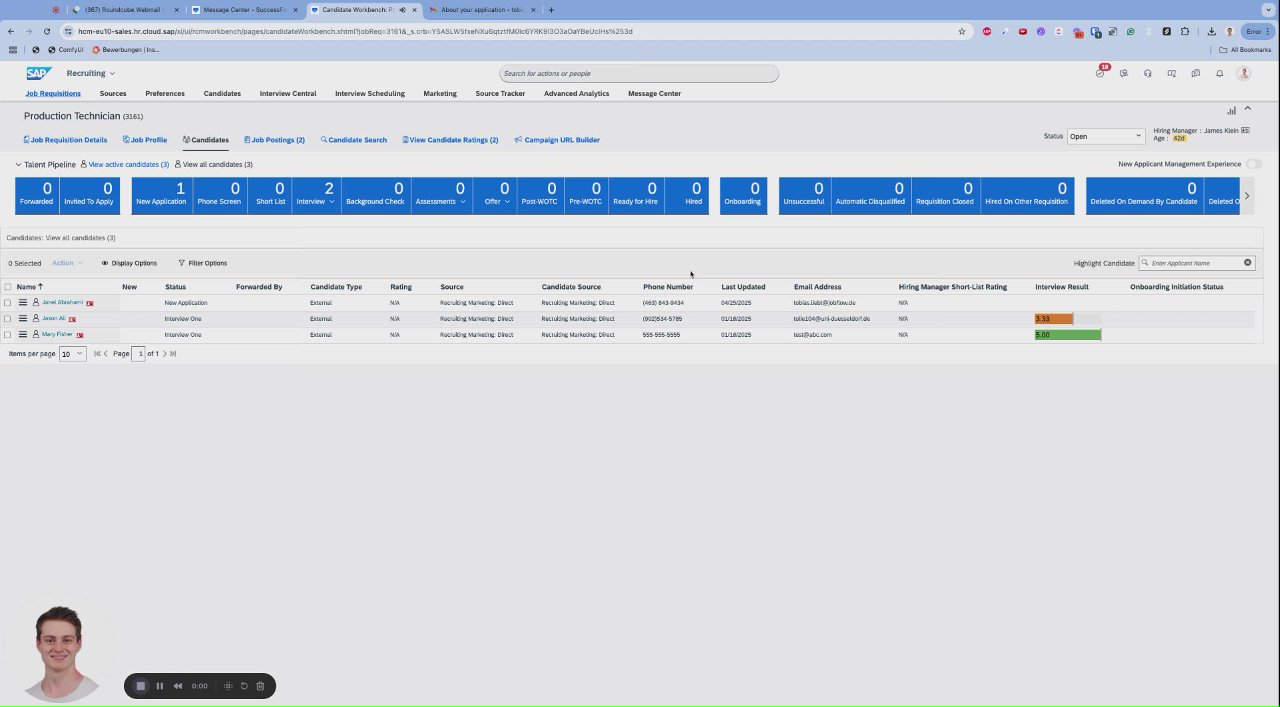Tick the checkbox for Mary Fisher

8,334
